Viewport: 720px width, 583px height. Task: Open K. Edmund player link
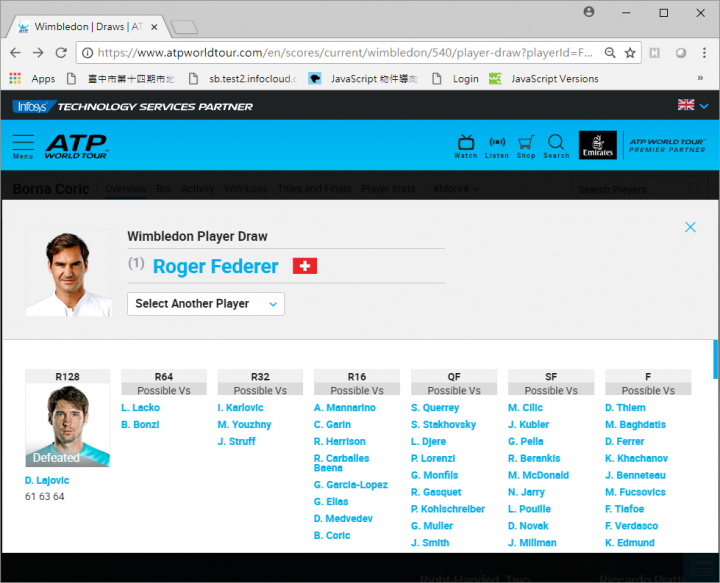pos(630,543)
